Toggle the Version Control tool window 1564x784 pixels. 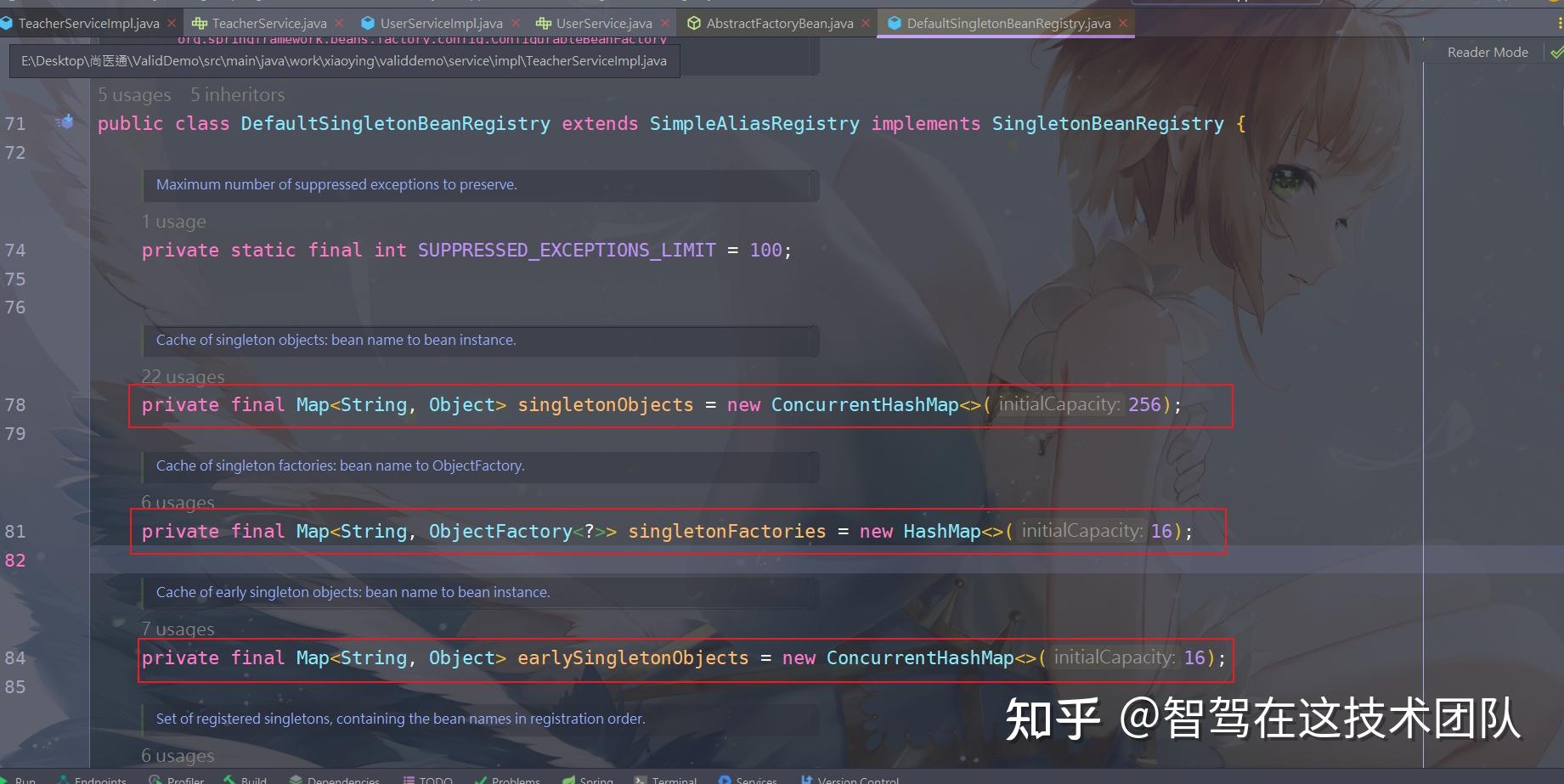[850, 779]
